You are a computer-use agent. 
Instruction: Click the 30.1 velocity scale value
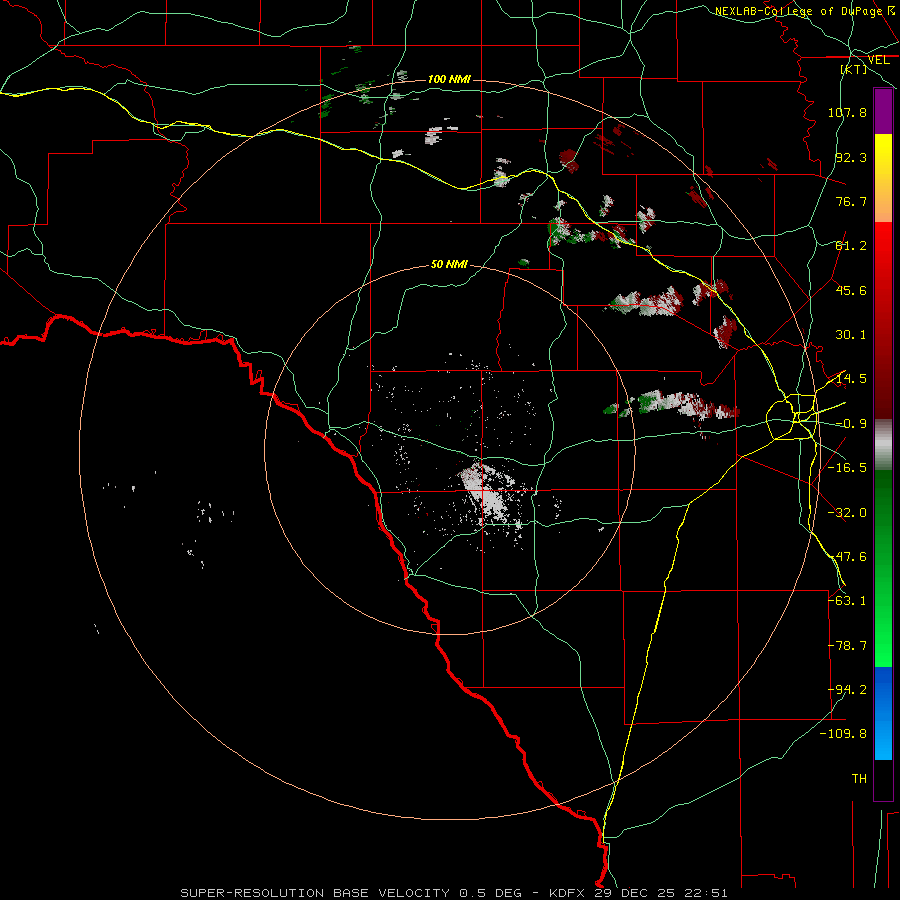(x=851, y=335)
